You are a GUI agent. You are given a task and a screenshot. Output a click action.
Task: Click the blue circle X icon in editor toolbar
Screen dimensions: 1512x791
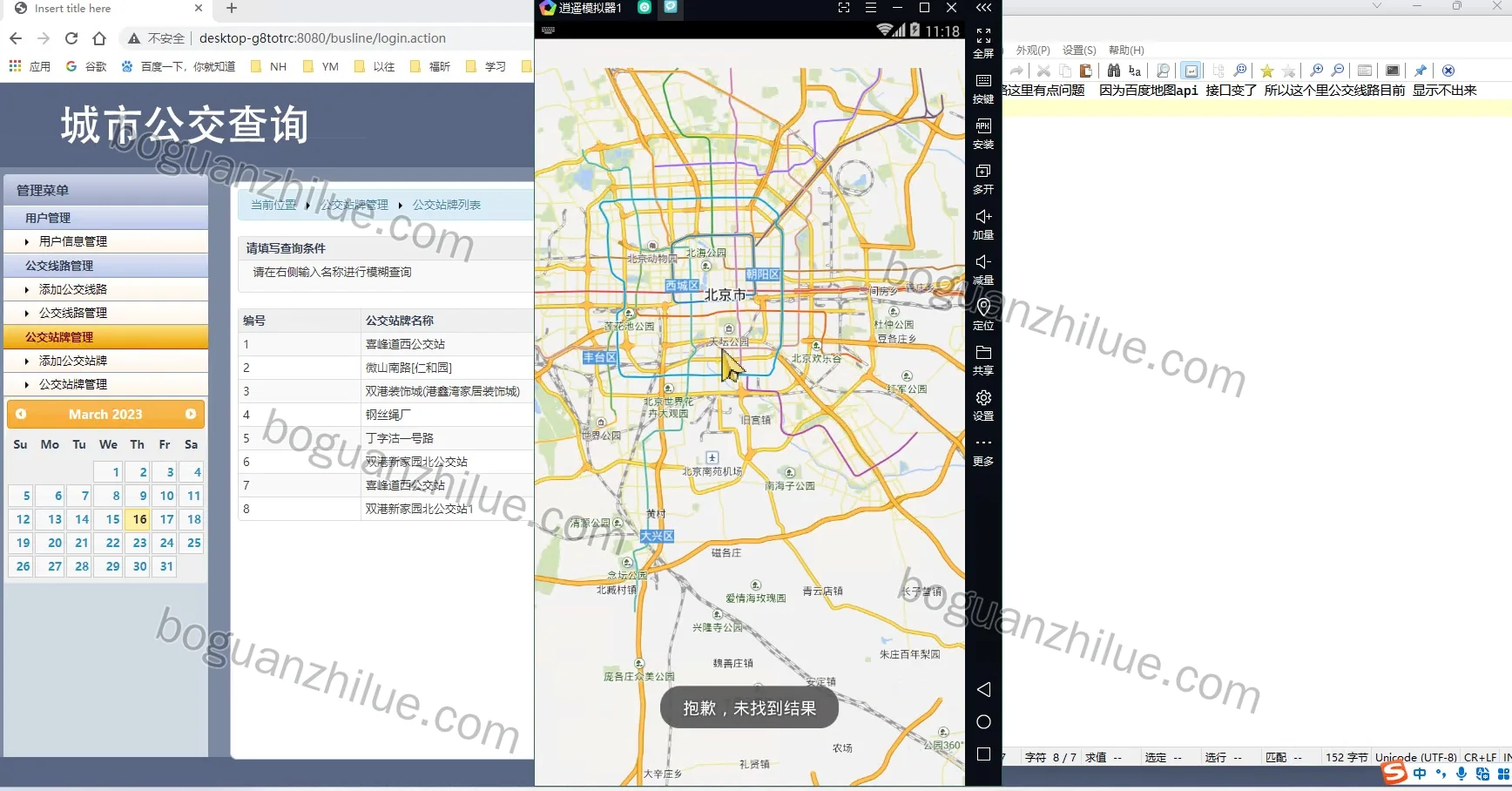(1448, 71)
